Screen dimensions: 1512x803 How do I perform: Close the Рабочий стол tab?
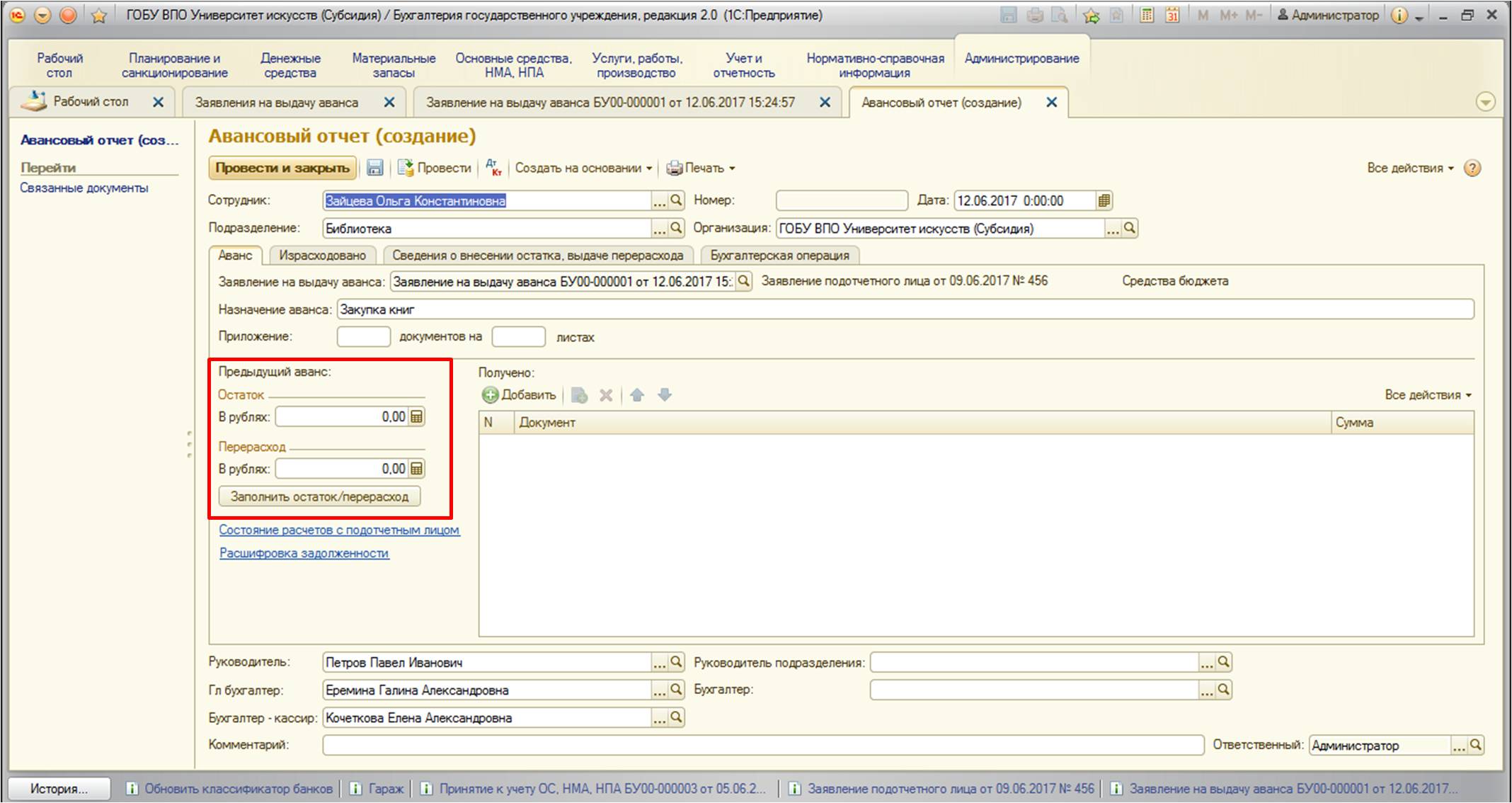159,102
